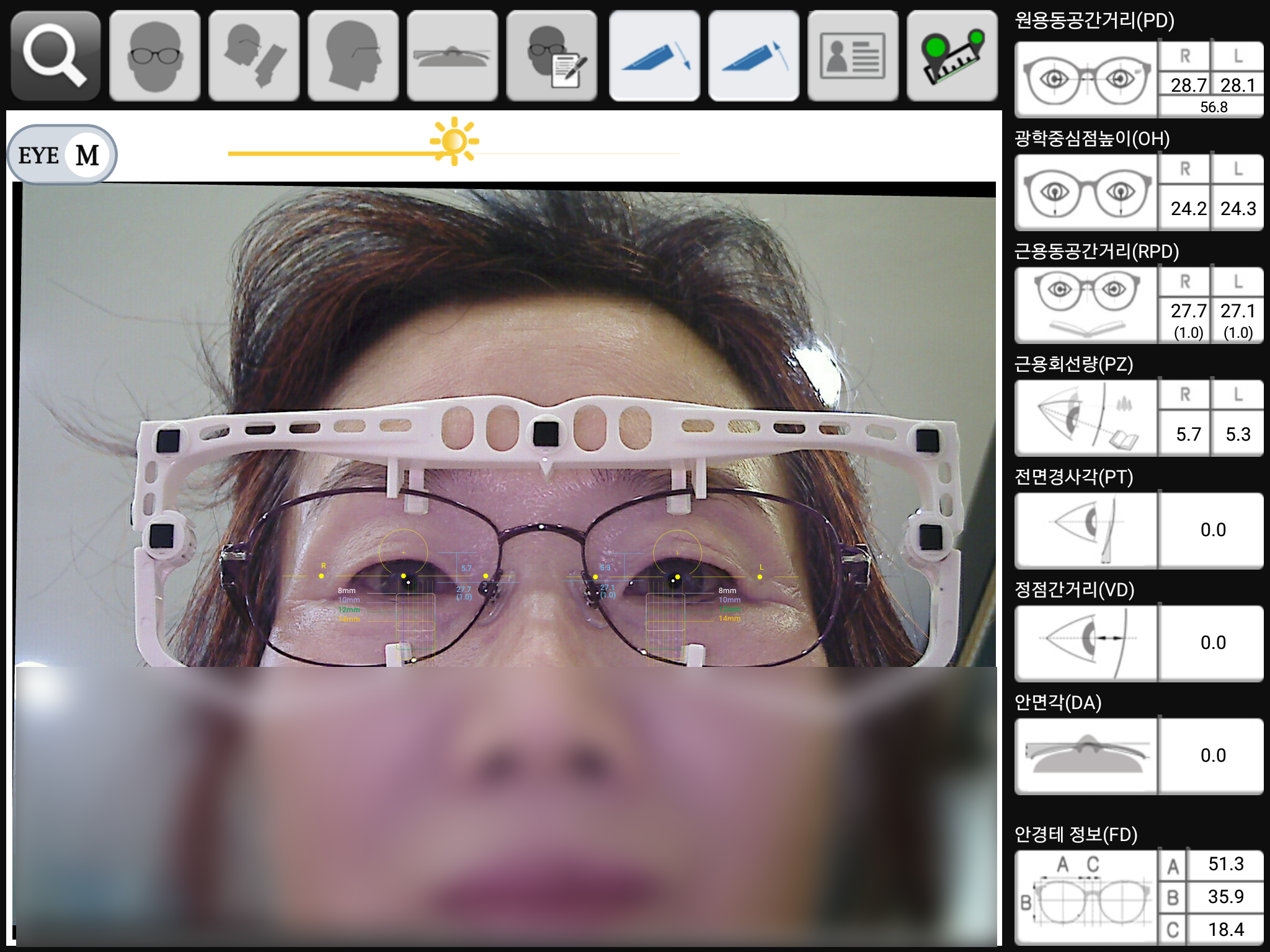This screenshot has height=952, width=1270.
Task: Click the DA value field 0.0
Action: pyautogui.click(x=1212, y=756)
